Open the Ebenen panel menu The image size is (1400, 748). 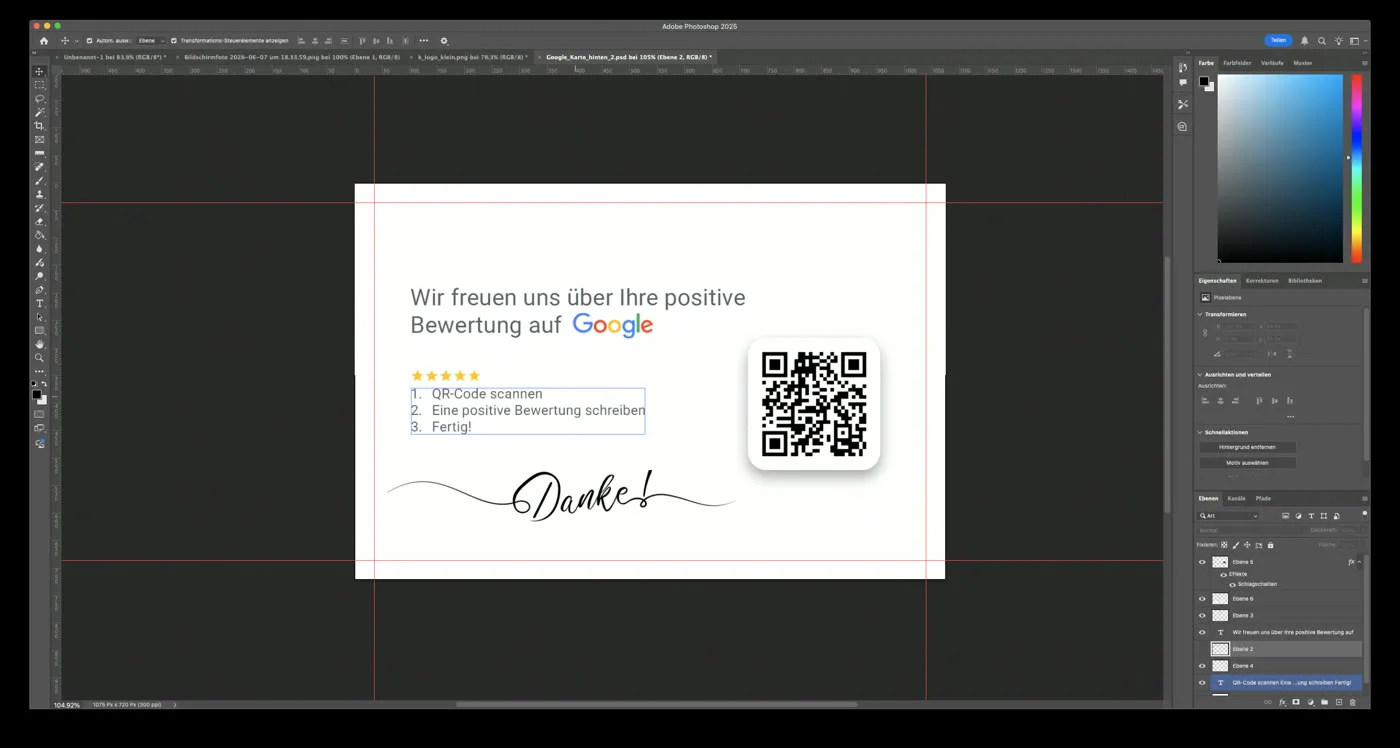pyautogui.click(x=1364, y=498)
